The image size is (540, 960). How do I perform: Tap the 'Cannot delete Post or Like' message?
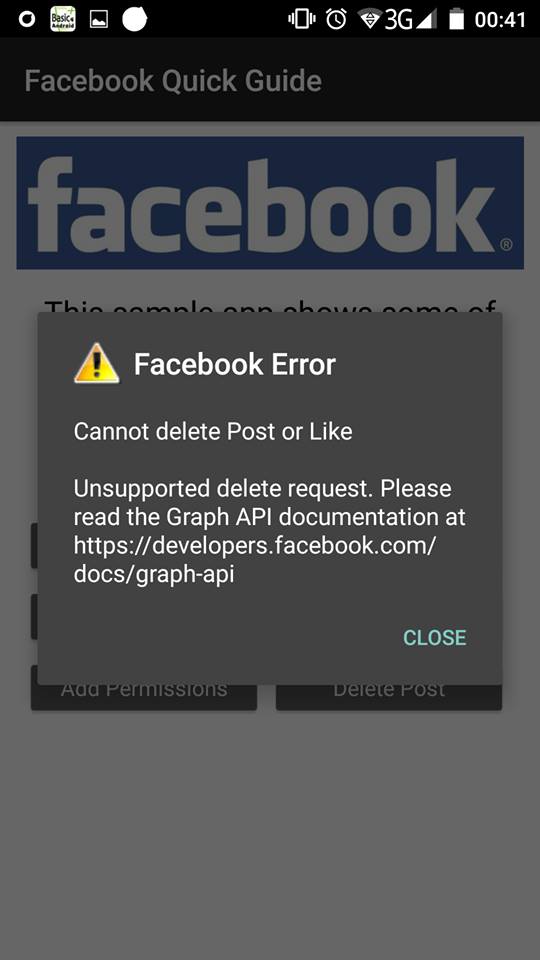(x=213, y=432)
